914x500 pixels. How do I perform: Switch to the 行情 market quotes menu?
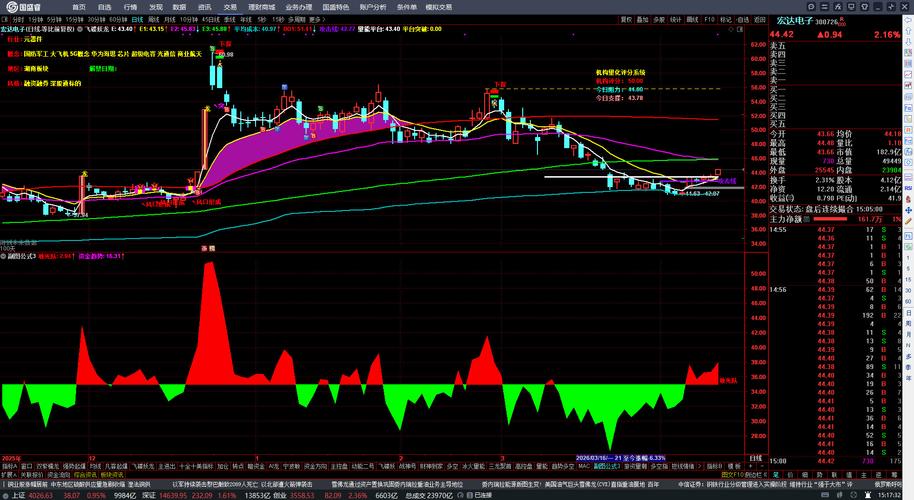(x=130, y=7)
